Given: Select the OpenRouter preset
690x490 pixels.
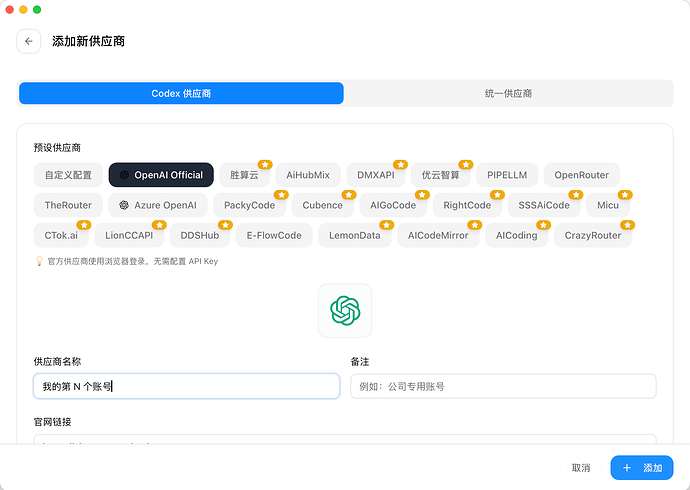Looking at the screenshot, I should coord(581,175).
